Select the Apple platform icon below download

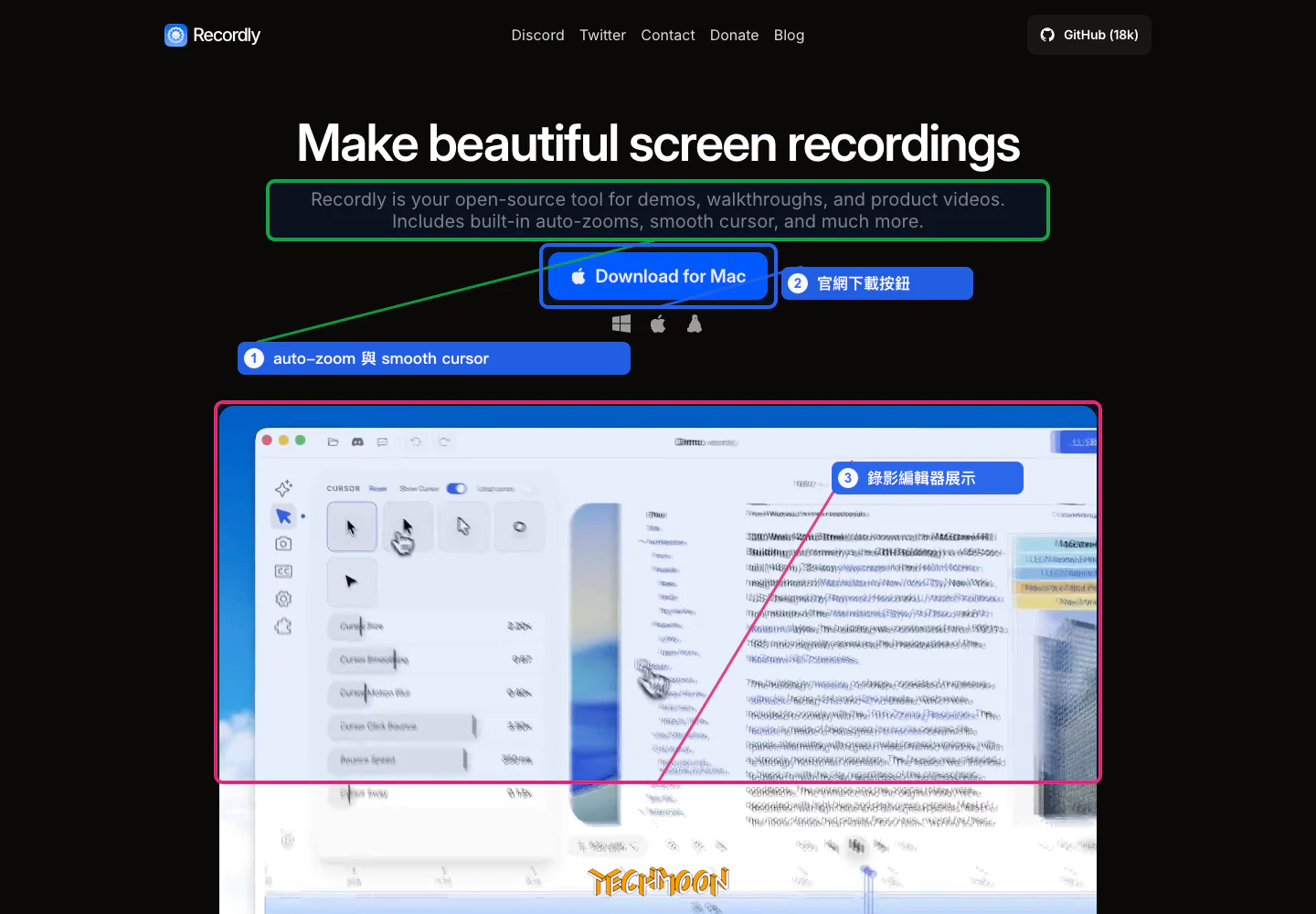pyautogui.click(x=658, y=324)
